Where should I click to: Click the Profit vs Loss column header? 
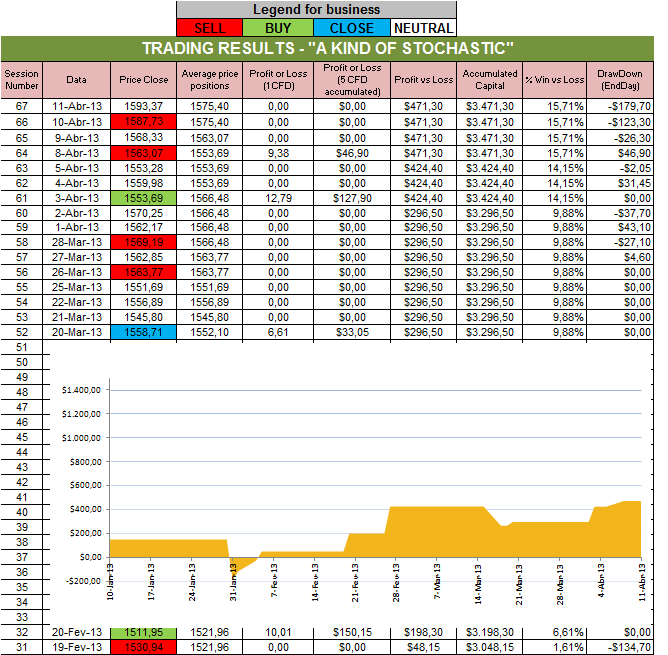pyautogui.click(x=423, y=80)
